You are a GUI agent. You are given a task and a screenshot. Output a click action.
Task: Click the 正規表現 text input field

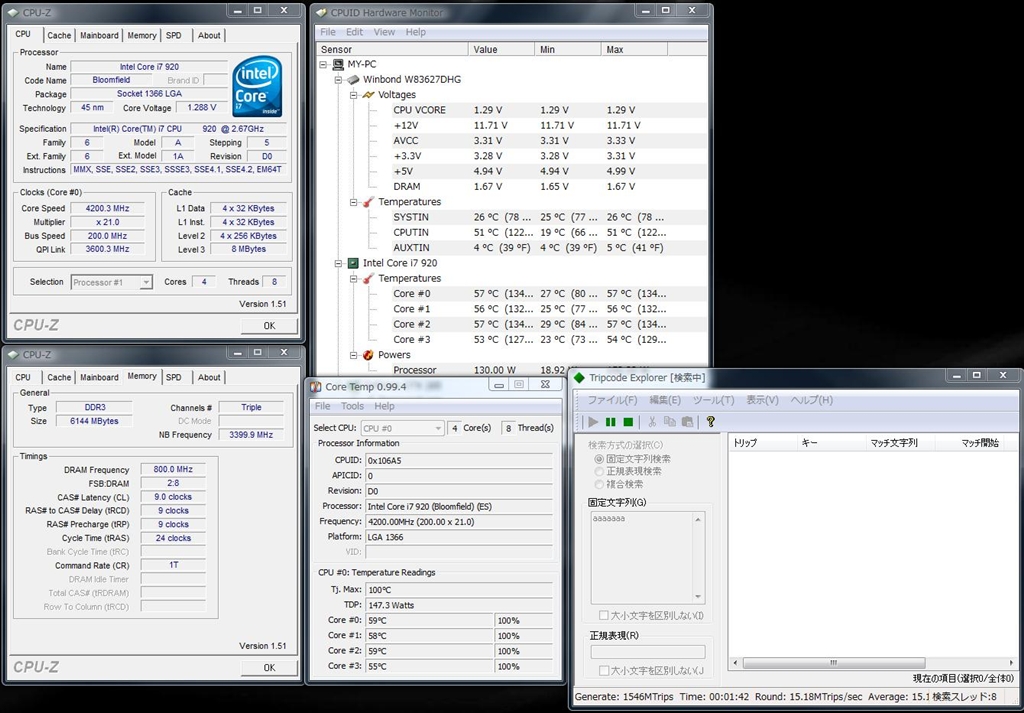647,652
